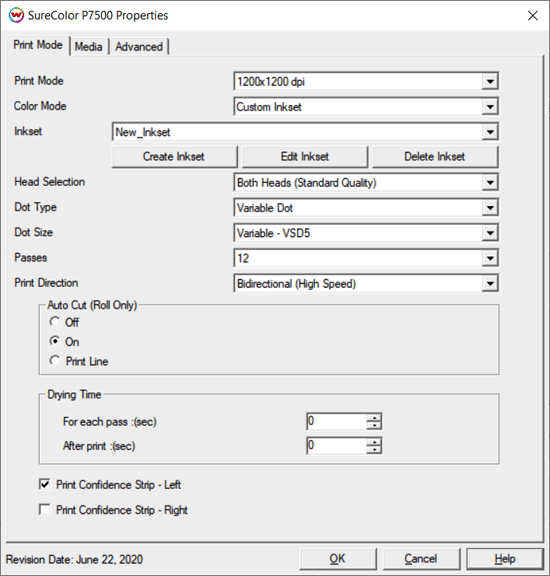Click the Auto Cut (Roll Only) group label
The width and height of the screenshot is (550, 576).
[92, 305]
